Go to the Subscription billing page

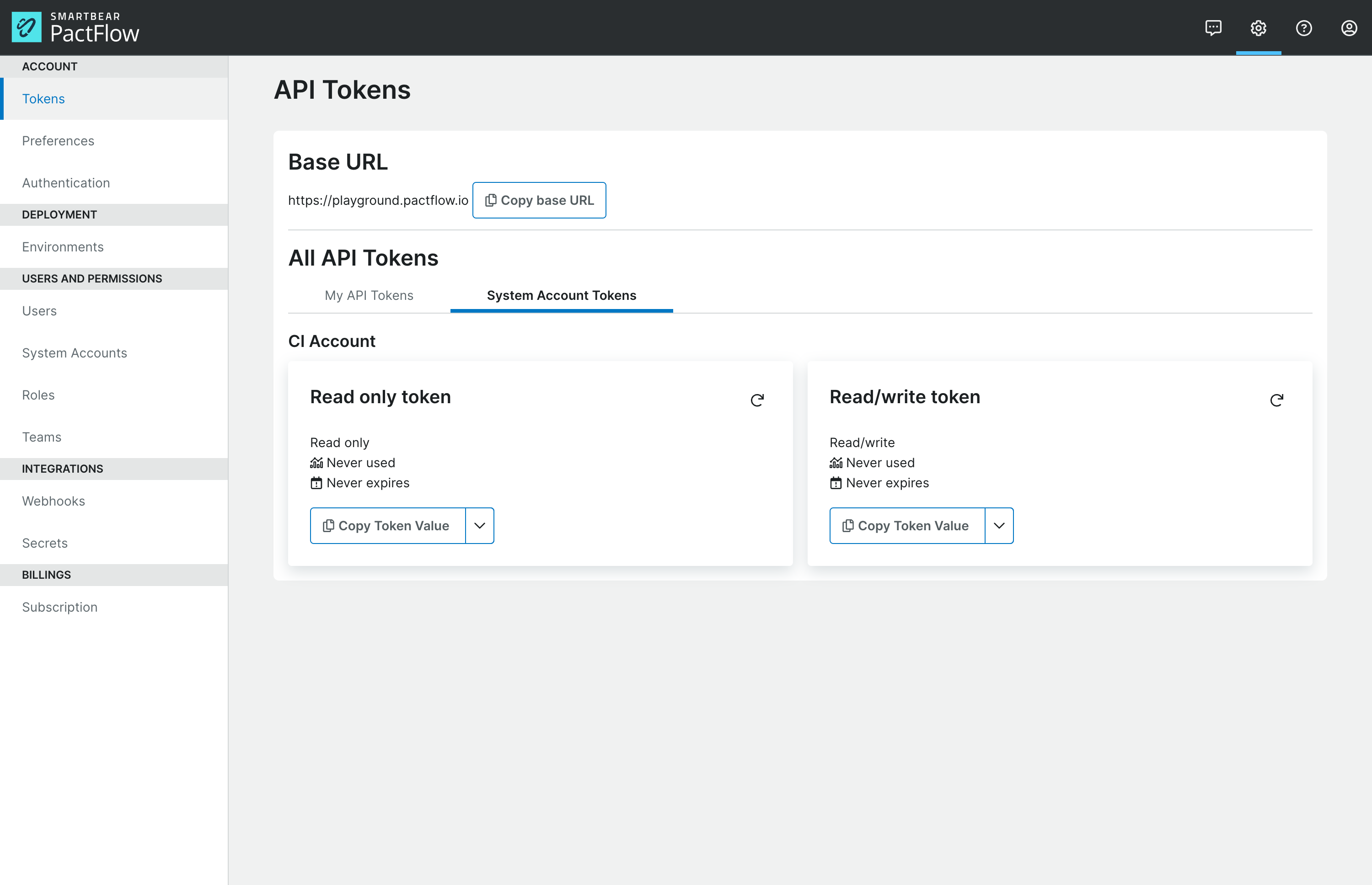60,607
